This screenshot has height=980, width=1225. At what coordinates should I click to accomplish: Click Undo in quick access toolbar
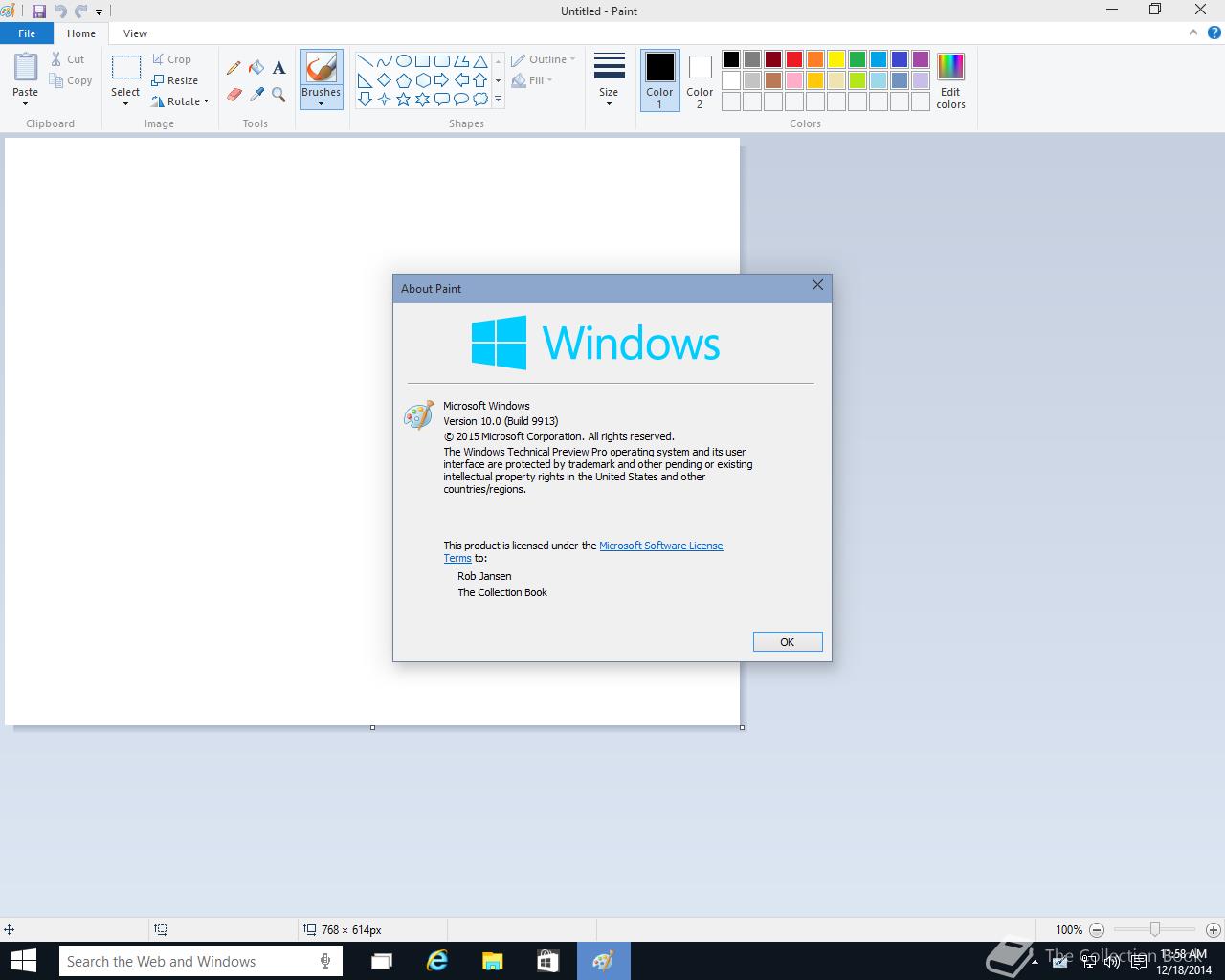[60, 11]
